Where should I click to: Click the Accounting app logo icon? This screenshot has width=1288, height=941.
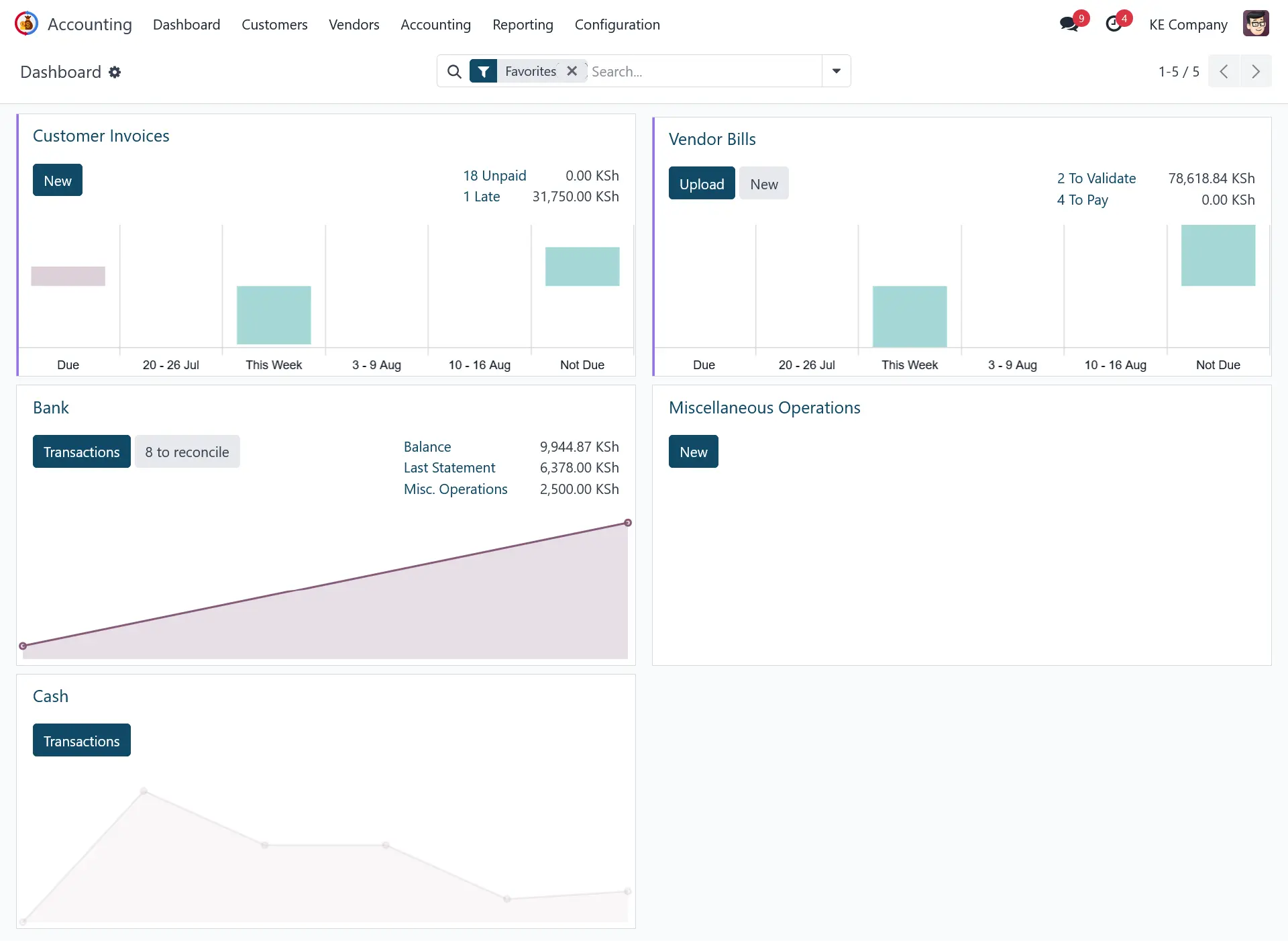tap(26, 24)
